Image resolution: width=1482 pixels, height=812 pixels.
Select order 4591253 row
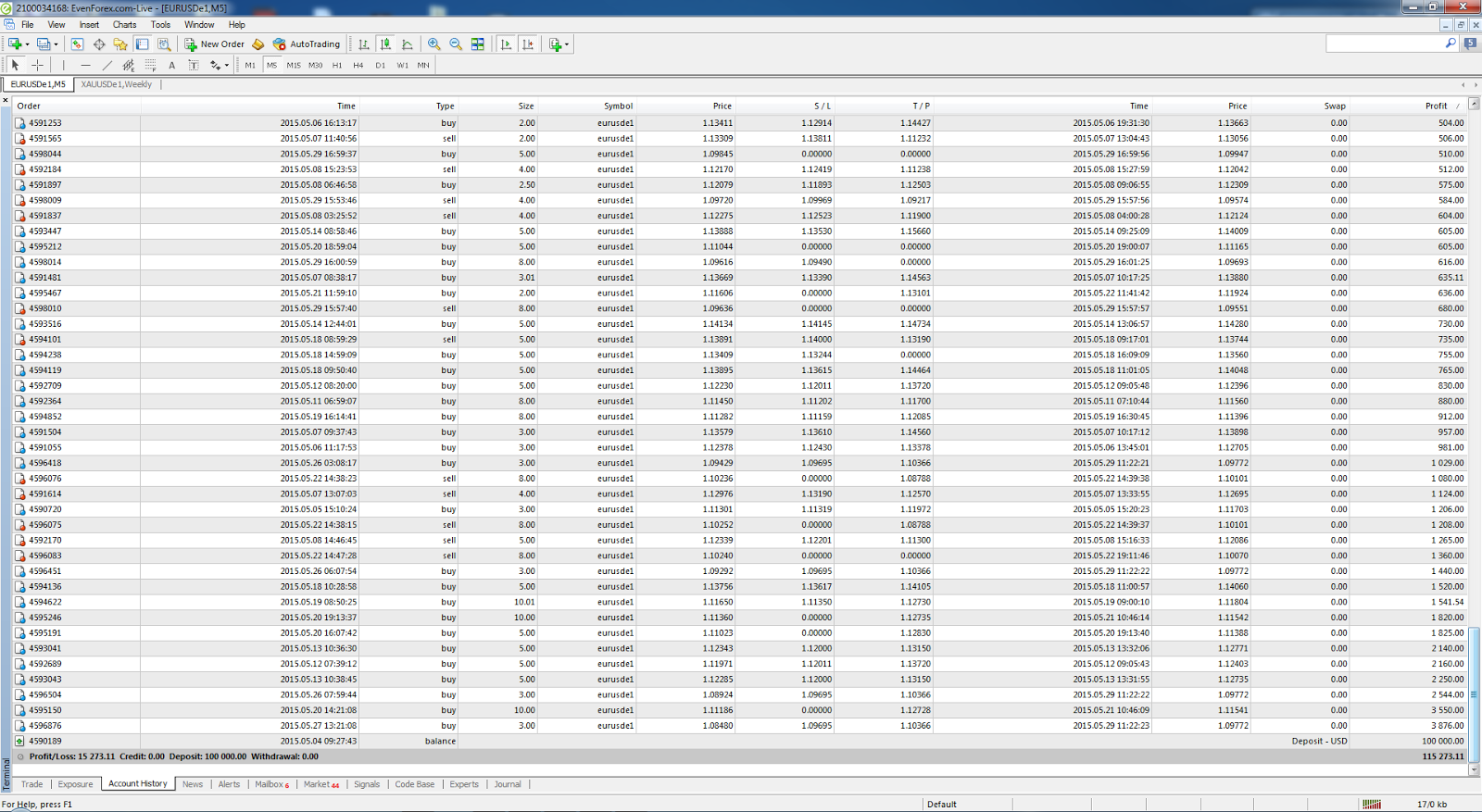(740, 123)
